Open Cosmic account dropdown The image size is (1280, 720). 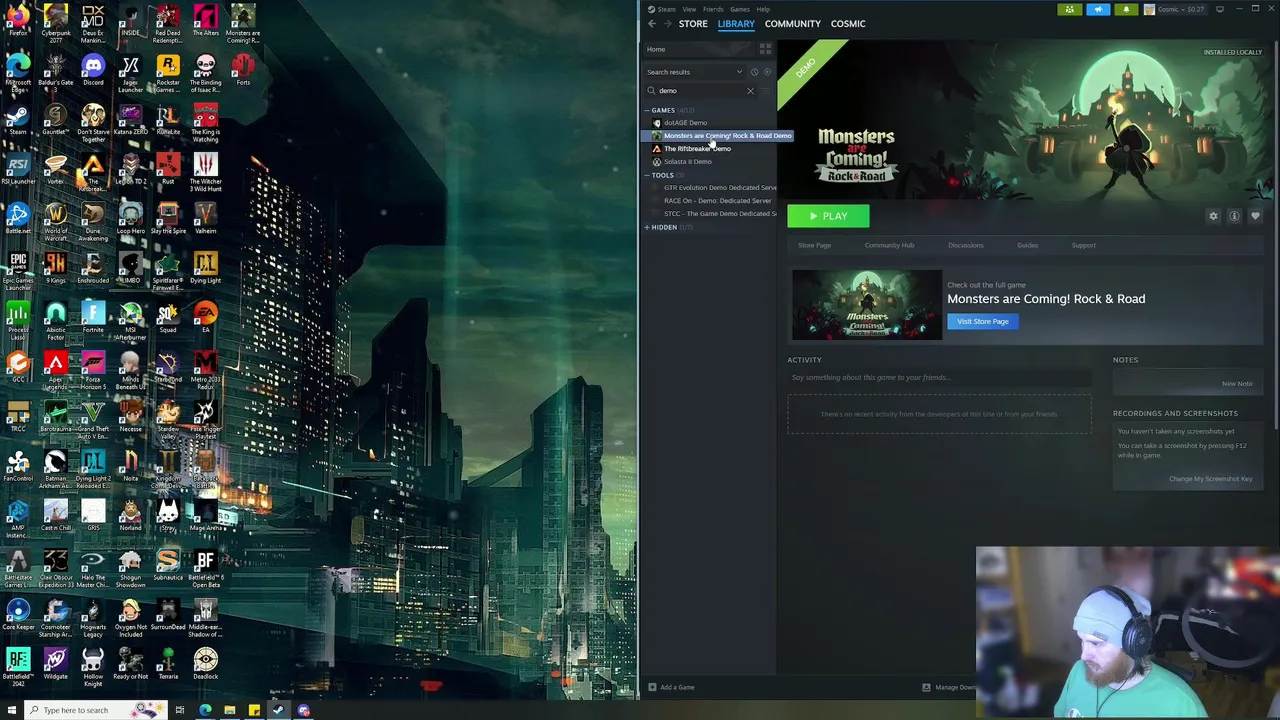(1179, 9)
